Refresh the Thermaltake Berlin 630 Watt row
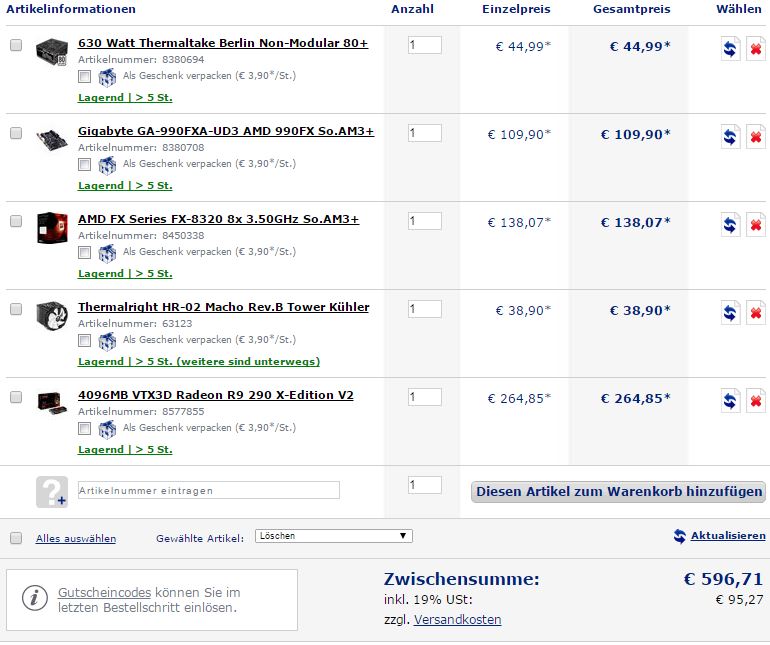This screenshot has width=770, height=645. 730,49
